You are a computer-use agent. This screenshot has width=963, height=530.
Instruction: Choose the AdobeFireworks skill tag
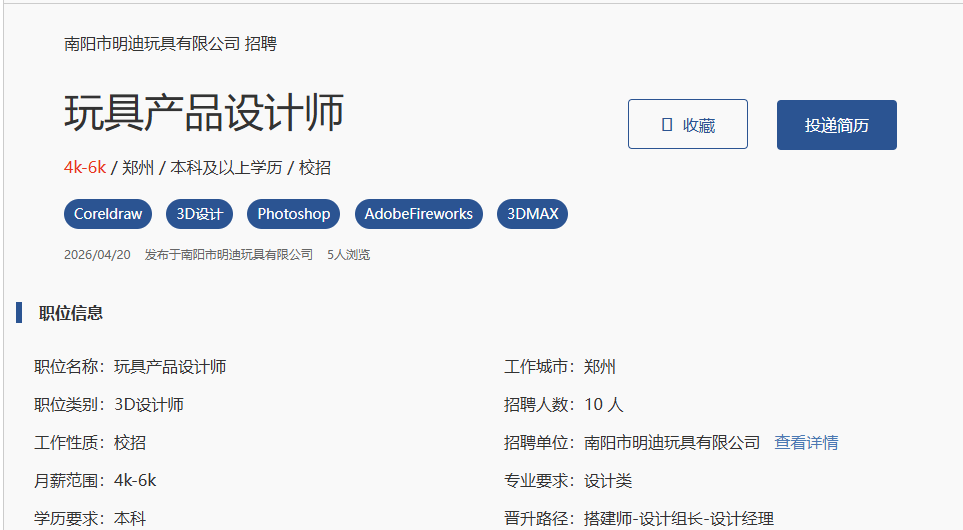click(418, 214)
